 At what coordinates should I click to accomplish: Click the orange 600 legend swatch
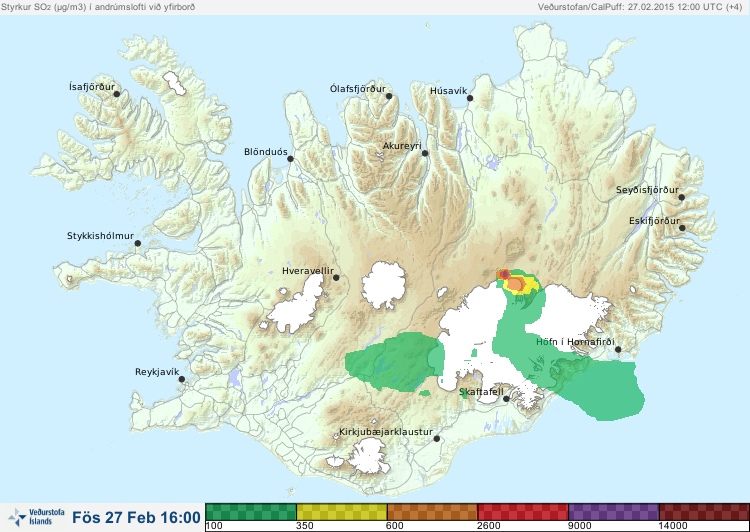(432, 512)
